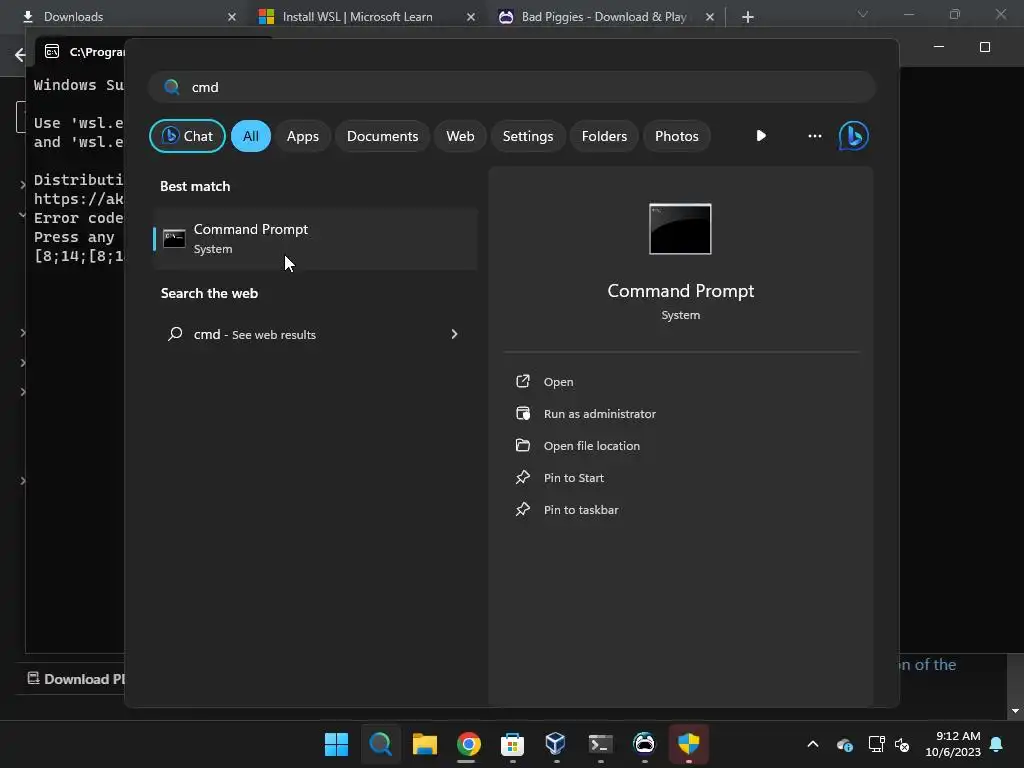Close the Downloads browser tab
This screenshot has height=768, width=1024.
[x=231, y=17]
